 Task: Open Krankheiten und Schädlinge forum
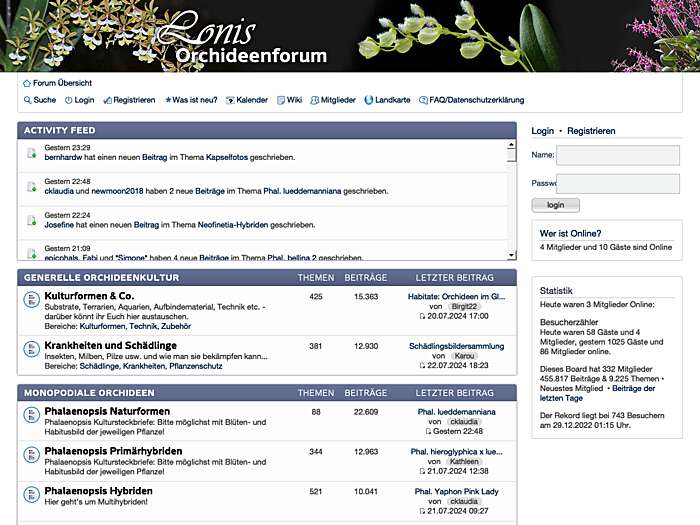[x=110, y=345]
